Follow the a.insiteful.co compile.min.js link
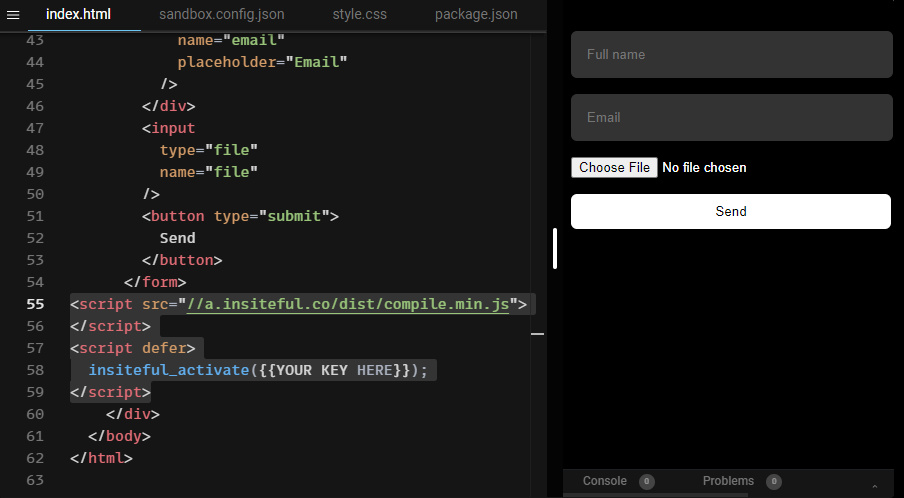Image resolution: width=904 pixels, height=498 pixels. pyautogui.click(x=348, y=304)
